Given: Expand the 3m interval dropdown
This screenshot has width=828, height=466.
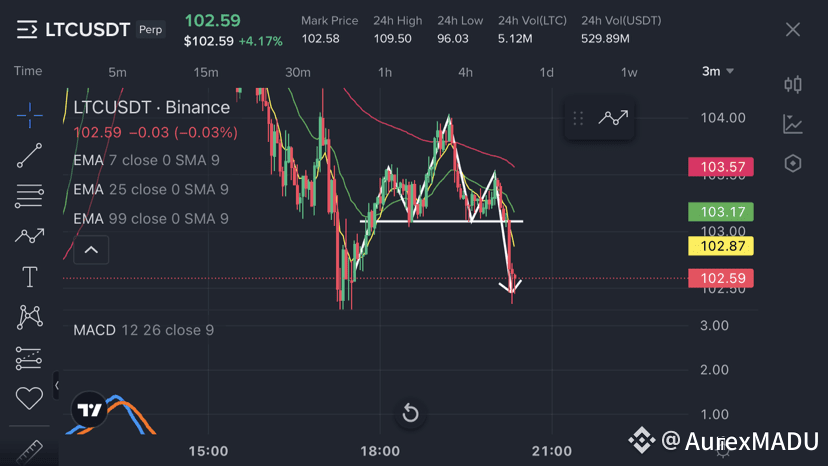Looking at the screenshot, I should [x=718, y=71].
